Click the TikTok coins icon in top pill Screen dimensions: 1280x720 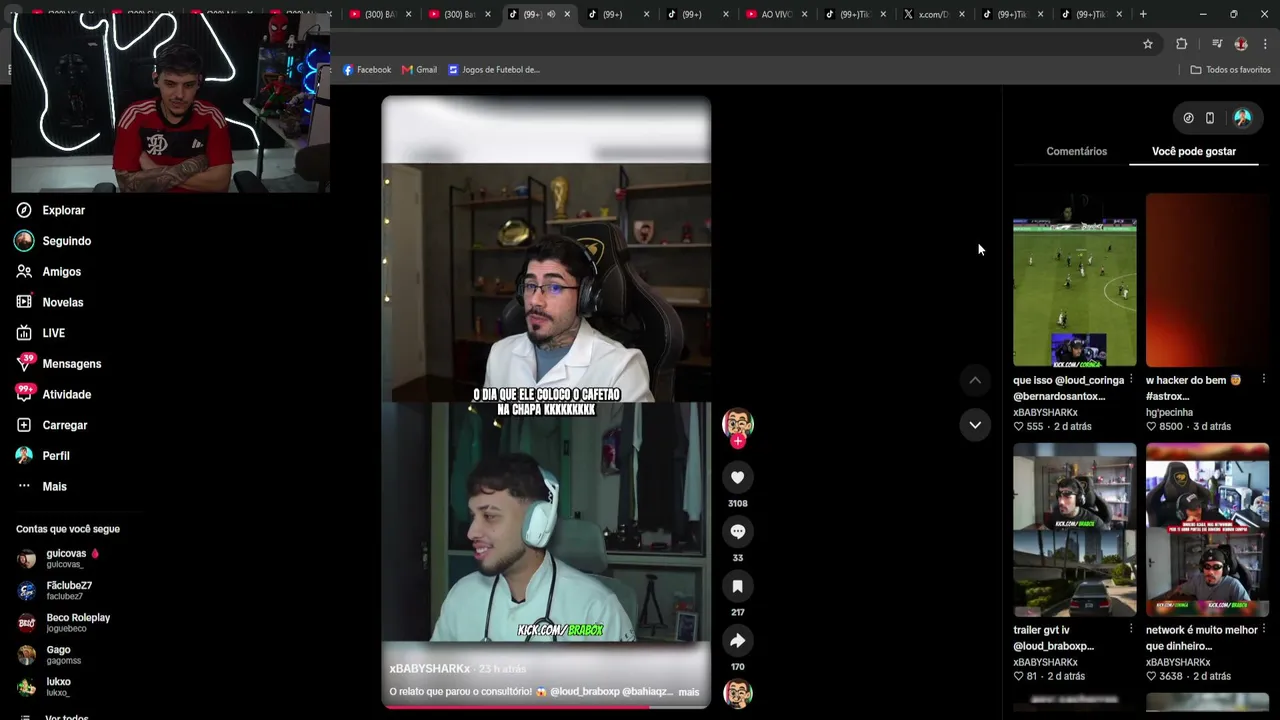(x=1188, y=118)
